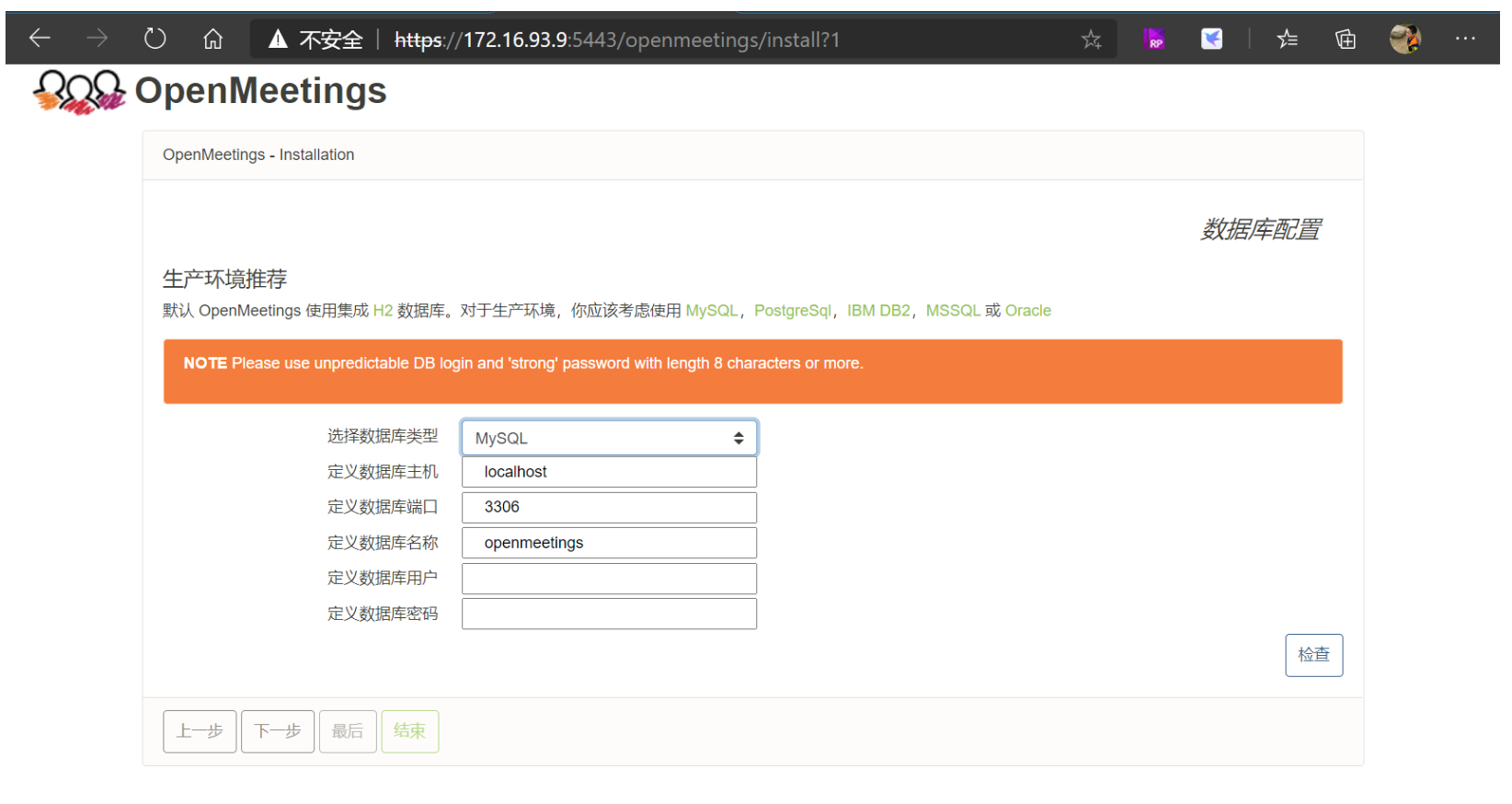
Task: Click the 上一步 previous step button
Action: (200, 731)
